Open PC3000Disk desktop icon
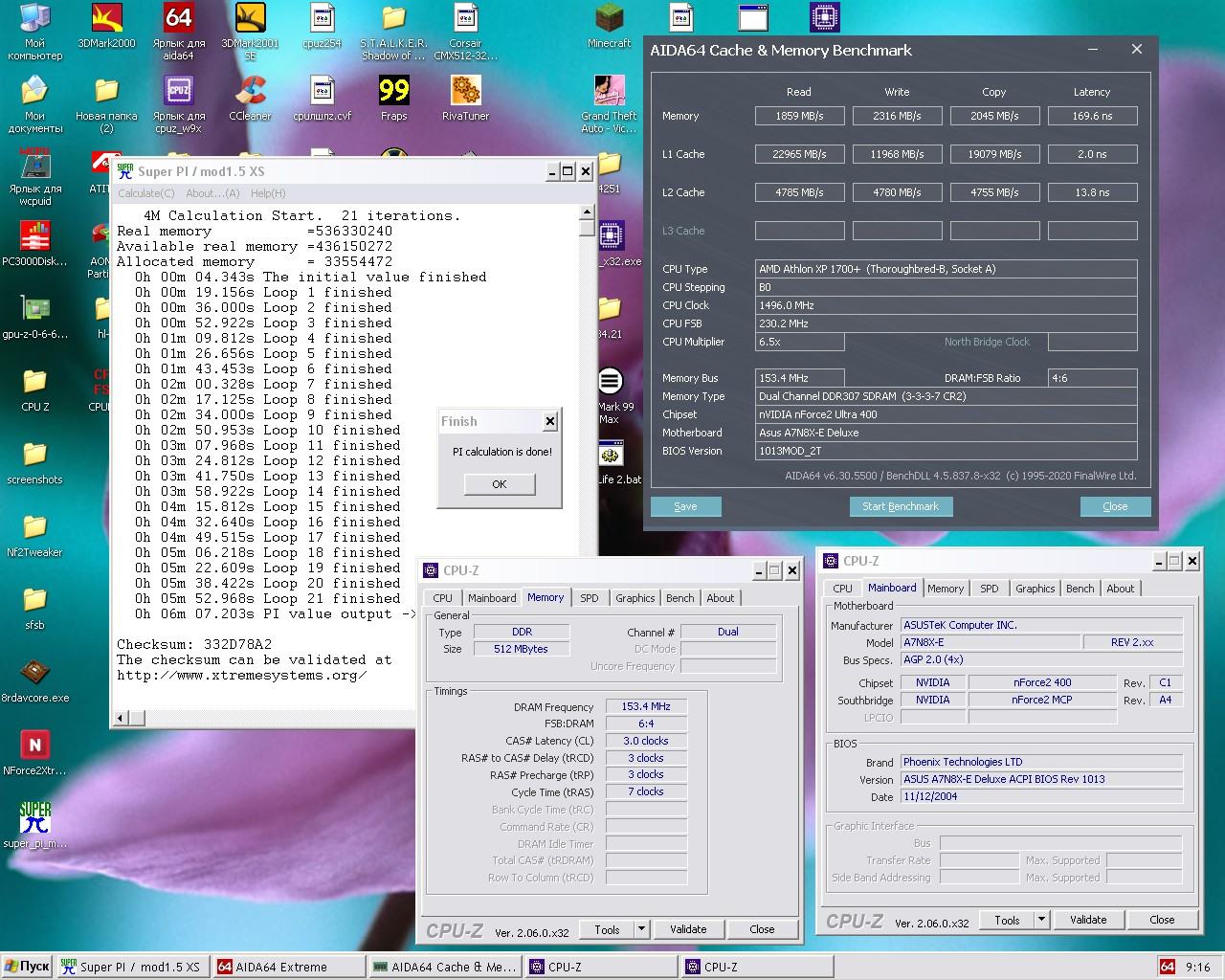 pos(35,244)
